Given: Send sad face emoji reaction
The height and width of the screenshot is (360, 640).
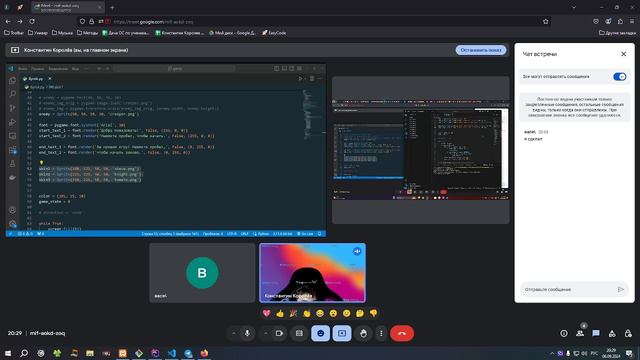Looking at the screenshot, I should click(347, 313).
